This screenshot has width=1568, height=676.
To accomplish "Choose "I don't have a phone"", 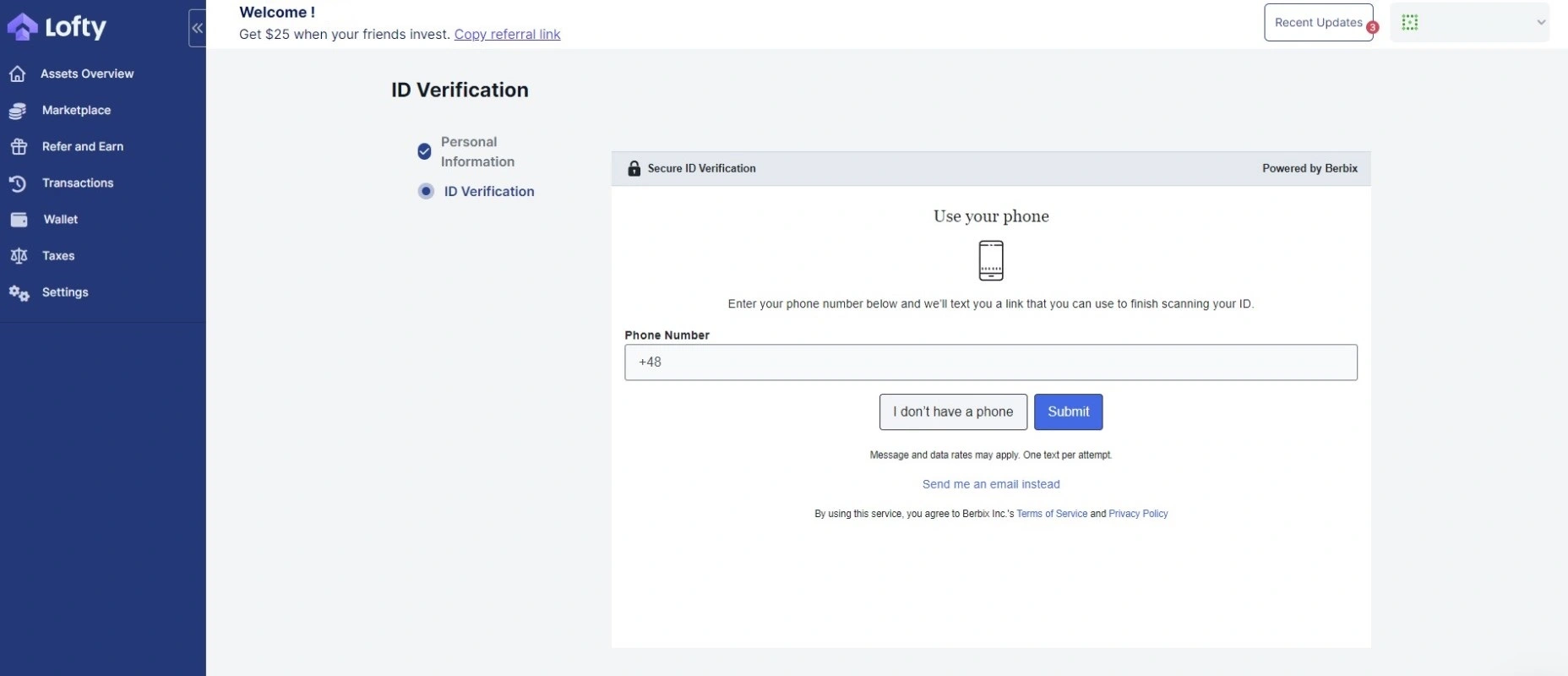I will [953, 412].
